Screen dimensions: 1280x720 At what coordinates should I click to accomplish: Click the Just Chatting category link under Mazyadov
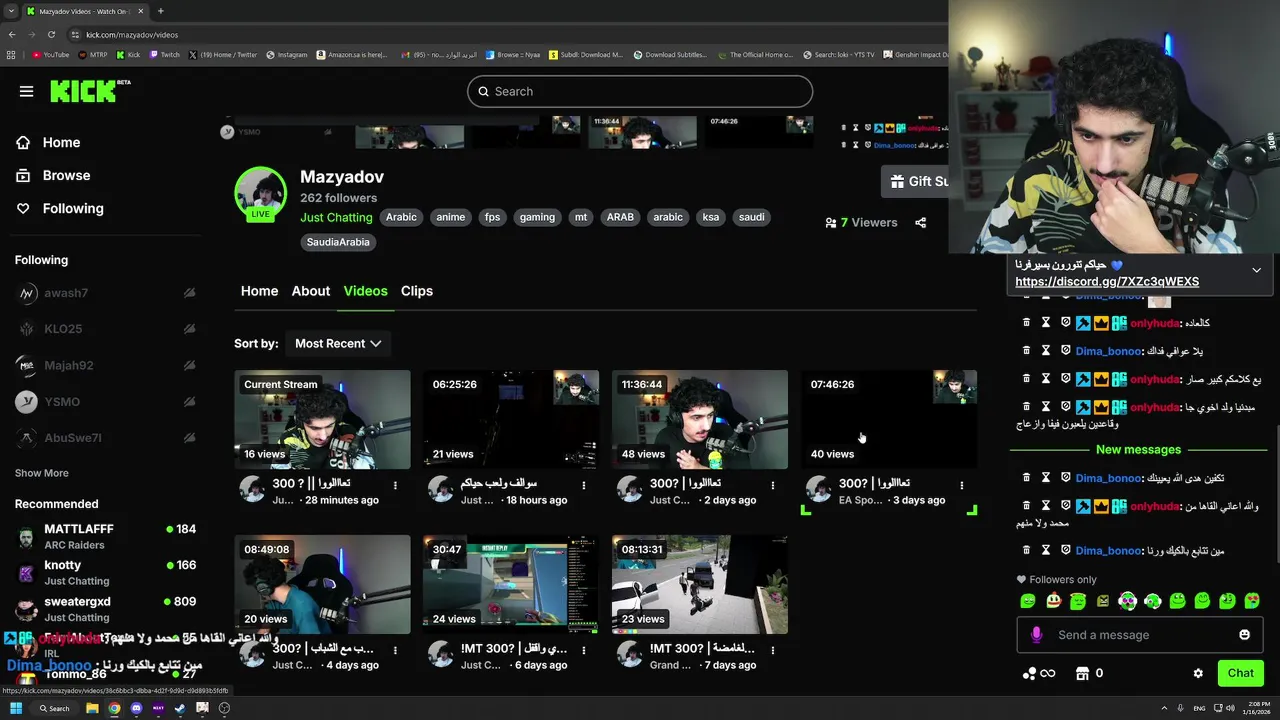pos(336,217)
